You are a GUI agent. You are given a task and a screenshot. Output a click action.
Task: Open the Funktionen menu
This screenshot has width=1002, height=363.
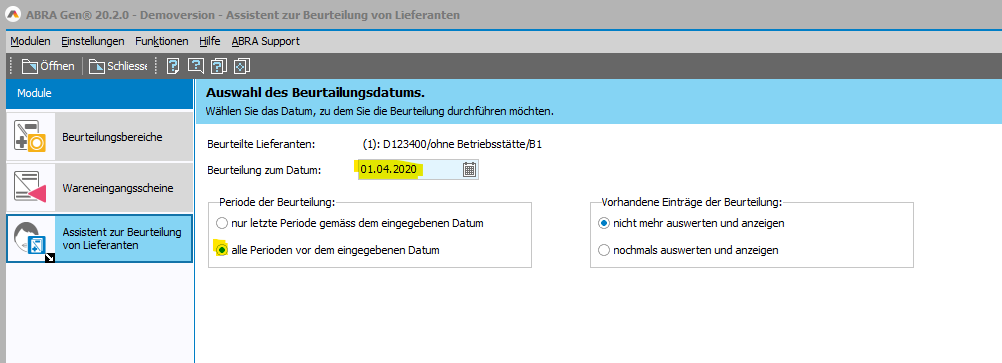[x=162, y=42]
